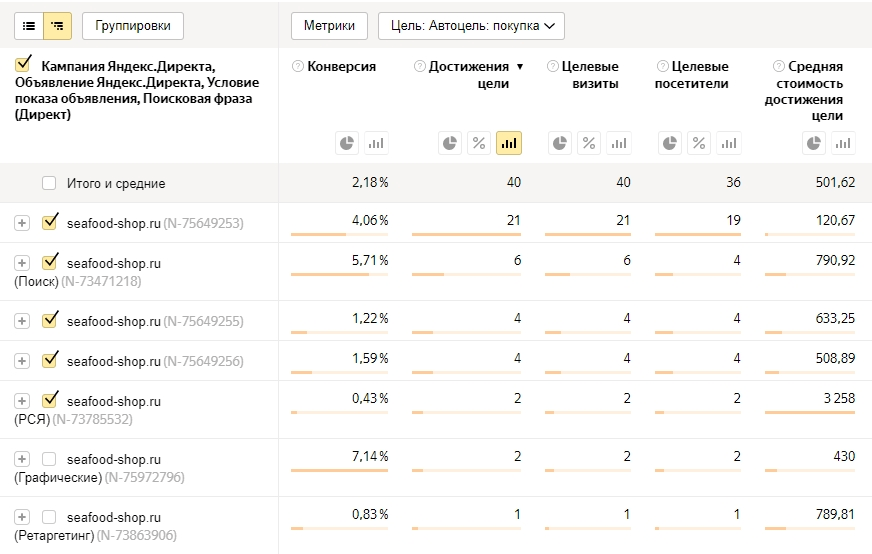Check the Итого и средние checkbox
Image resolution: width=872 pixels, height=554 pixels.
(x=49, y=183)
